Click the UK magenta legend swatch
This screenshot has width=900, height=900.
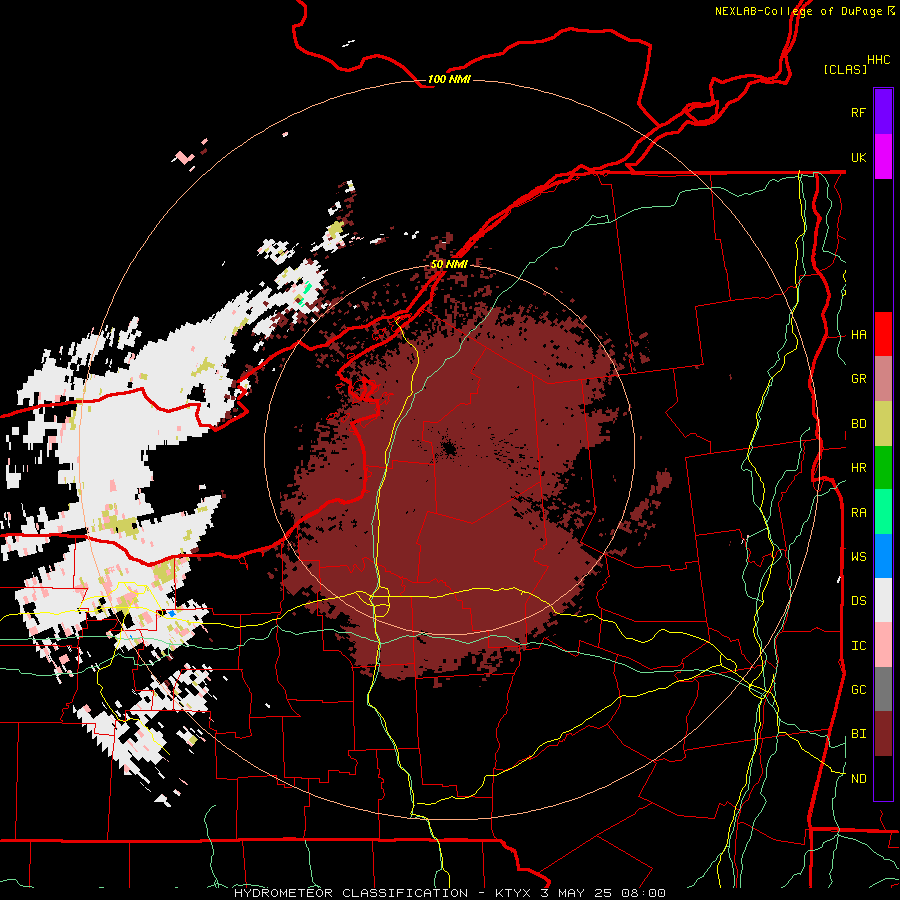883,157
